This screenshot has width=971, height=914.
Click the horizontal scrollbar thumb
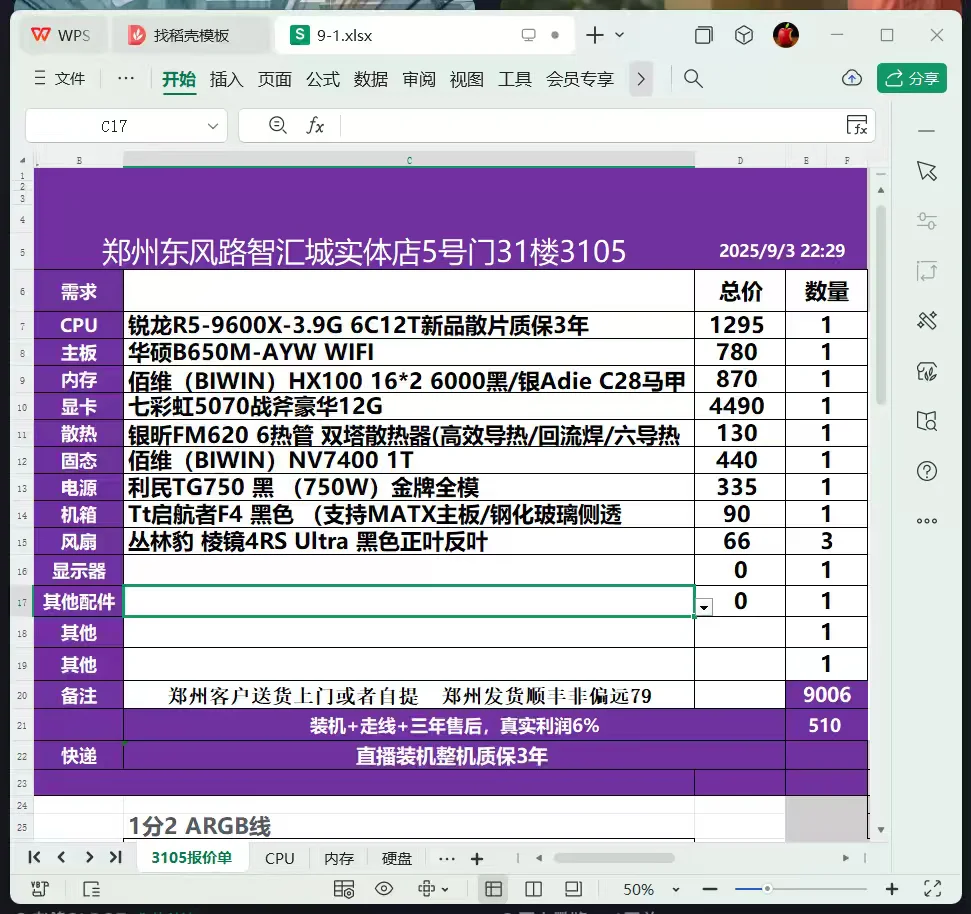(614, 858)
